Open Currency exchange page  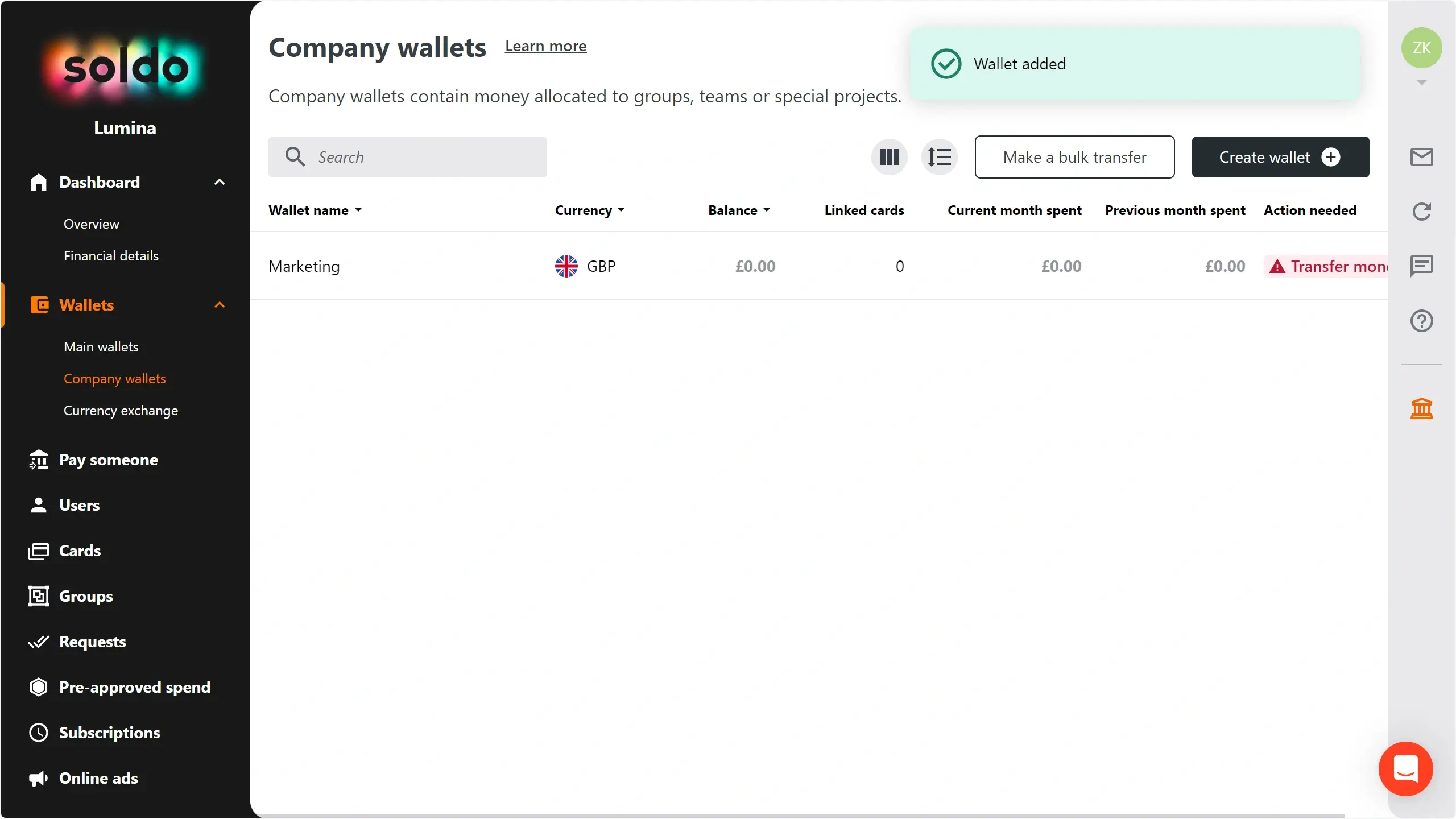[121, 411]
